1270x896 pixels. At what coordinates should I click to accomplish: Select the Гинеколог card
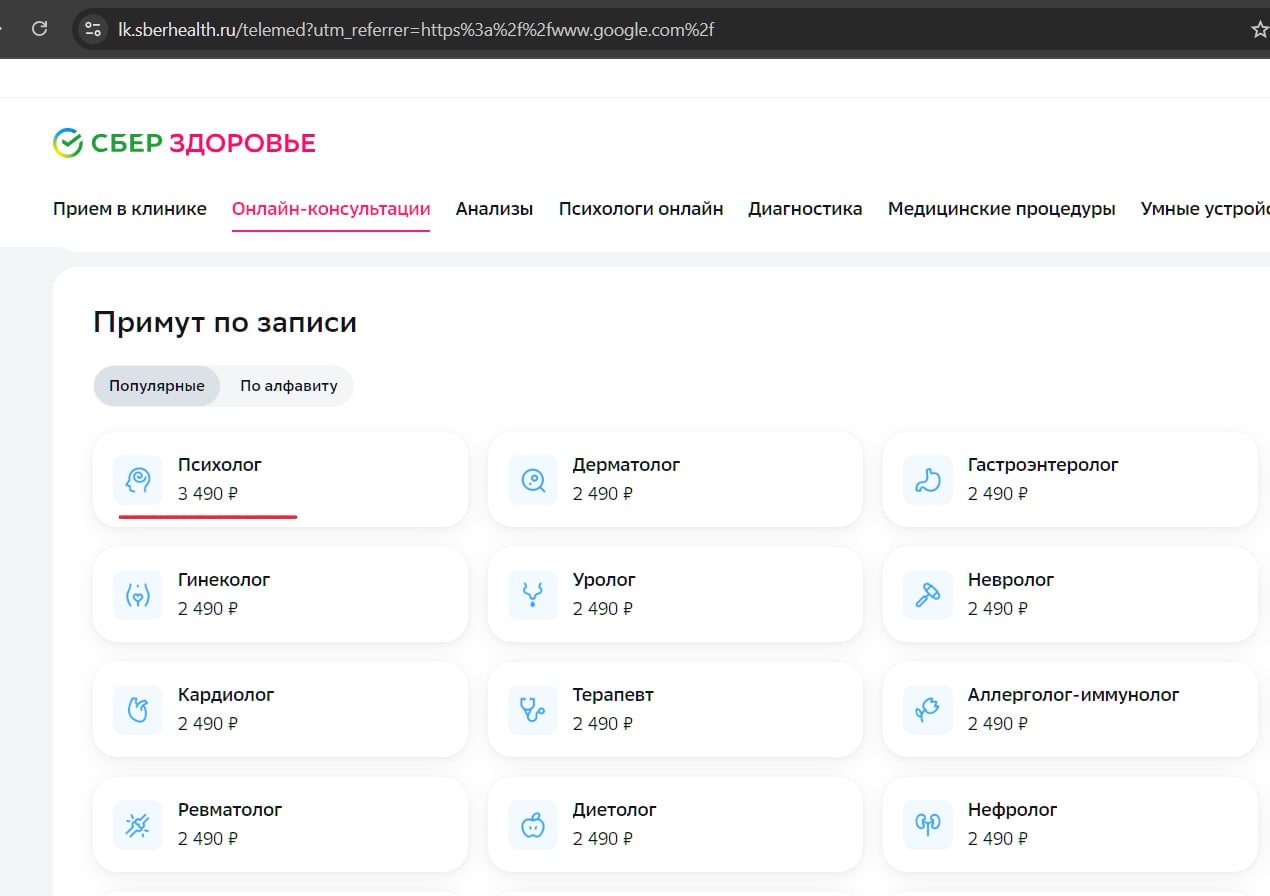tap(280, 595)
